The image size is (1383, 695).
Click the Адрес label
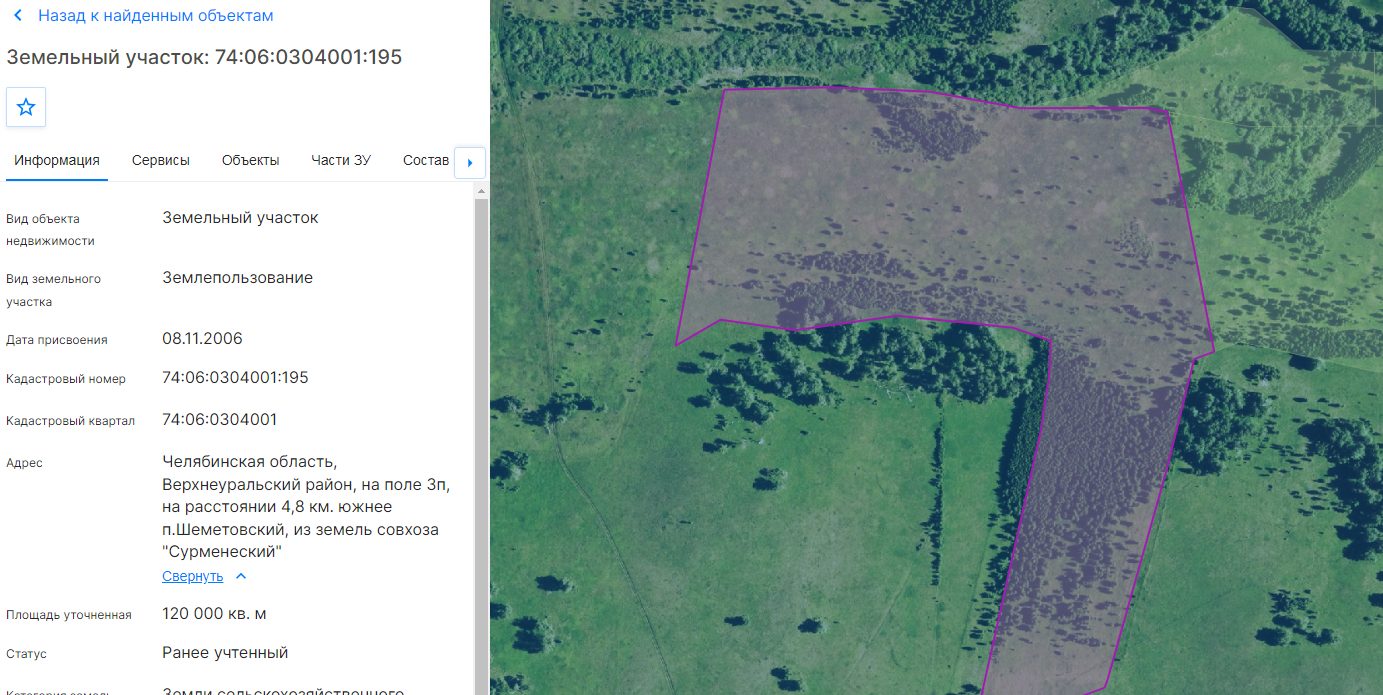[x=24, y=463]
